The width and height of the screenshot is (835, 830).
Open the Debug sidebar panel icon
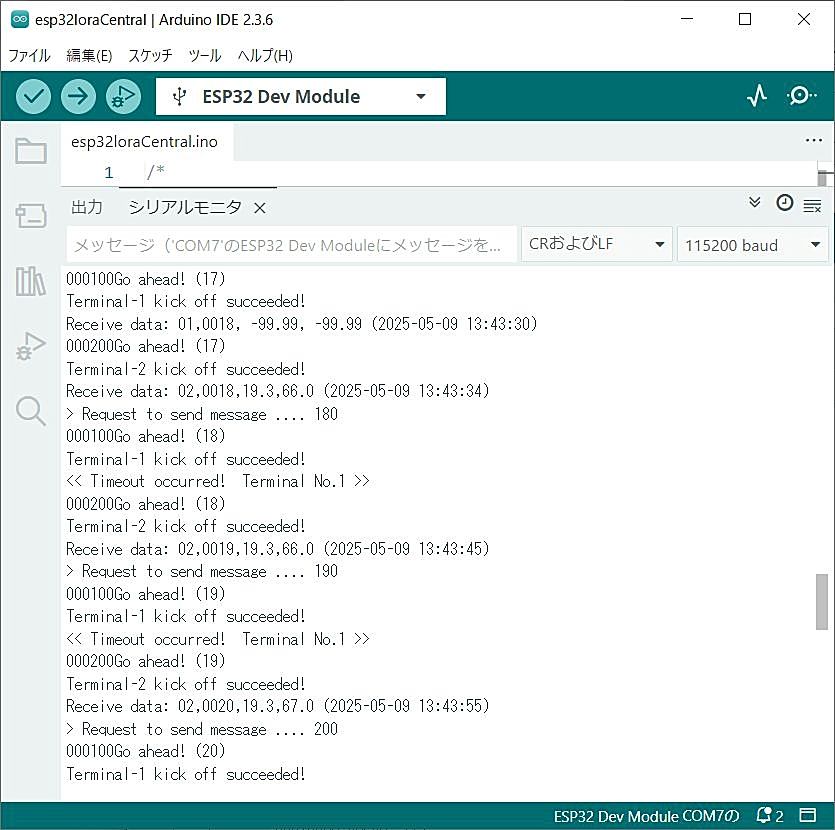tap(31, 346)
